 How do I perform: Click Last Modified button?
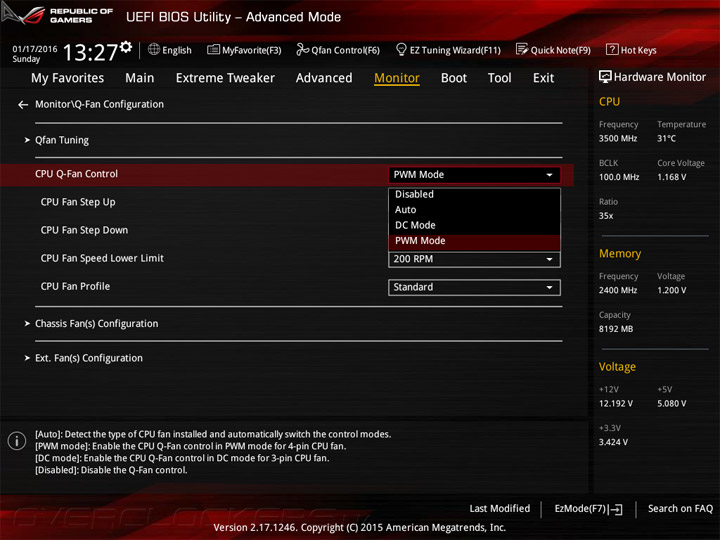point(500,509)
